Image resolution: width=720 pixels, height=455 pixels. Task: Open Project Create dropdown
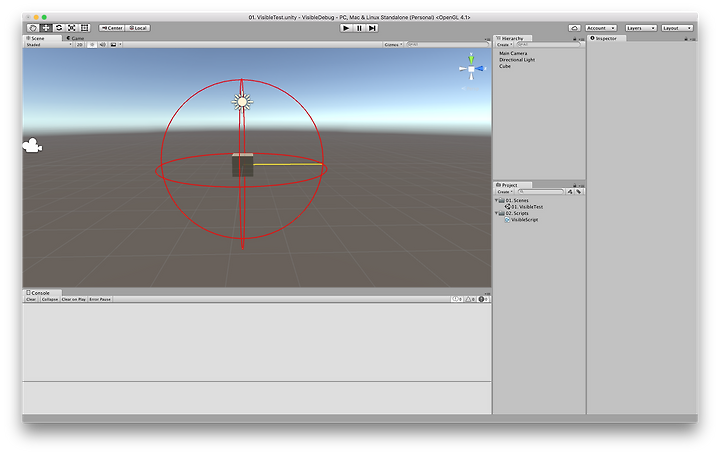505,191
